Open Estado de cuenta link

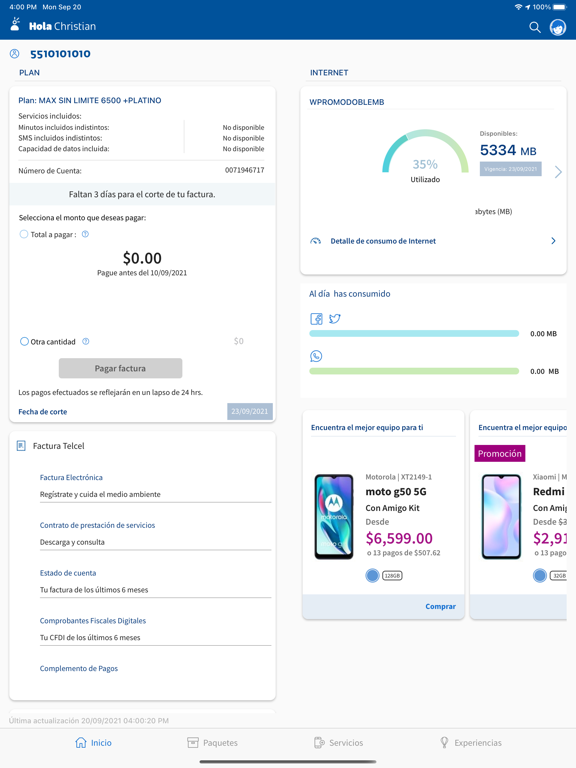[68, 573]
